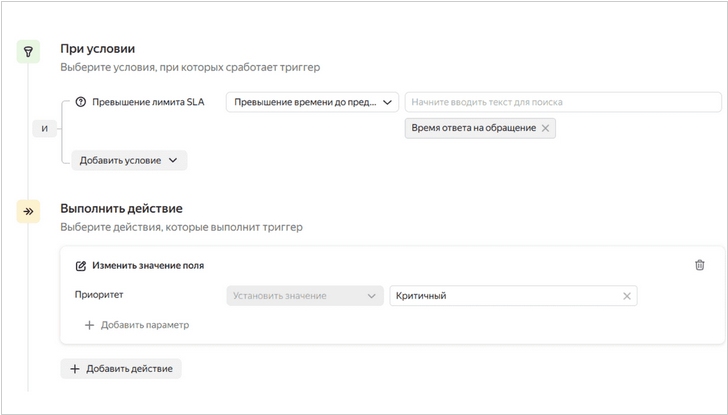Clear the Критичный value with its X

[627, 296]
